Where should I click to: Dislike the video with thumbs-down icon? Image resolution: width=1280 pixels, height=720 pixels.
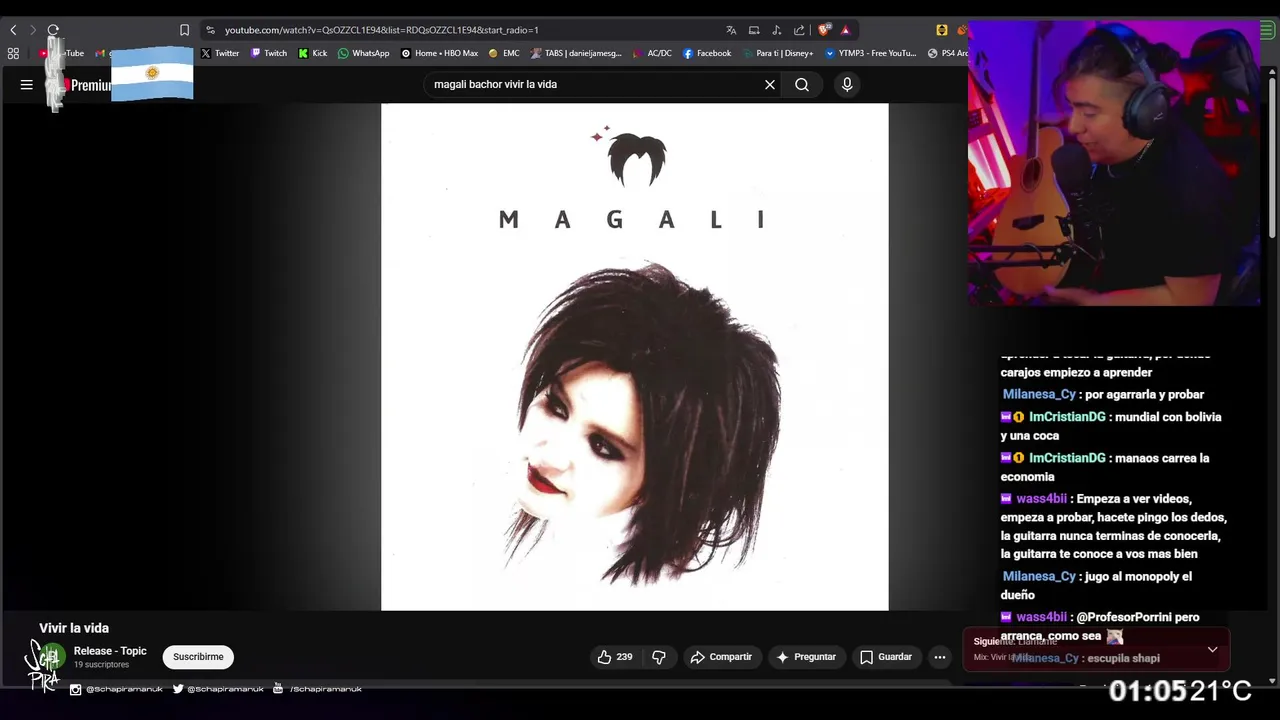click(659, 657)
